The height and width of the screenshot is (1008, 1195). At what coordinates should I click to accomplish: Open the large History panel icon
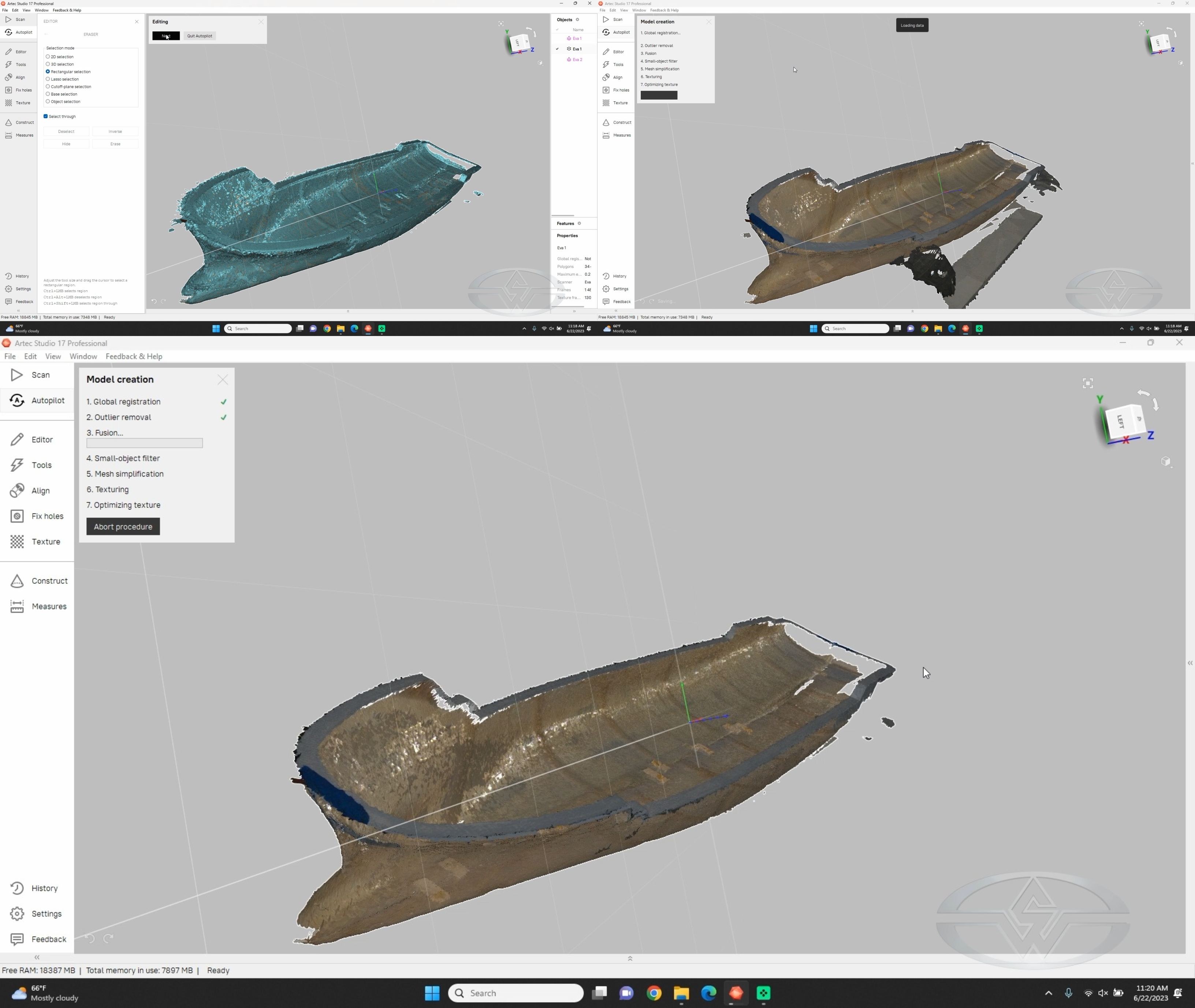[17, 888]
